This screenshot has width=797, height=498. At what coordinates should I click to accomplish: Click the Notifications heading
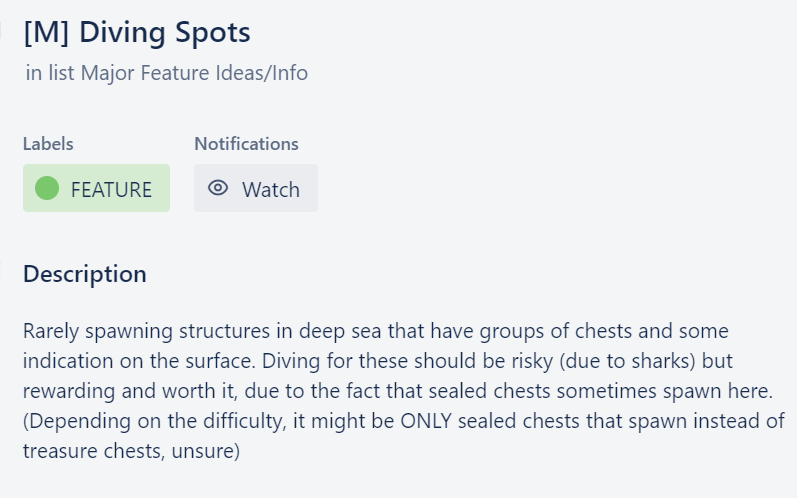(247, 144)
